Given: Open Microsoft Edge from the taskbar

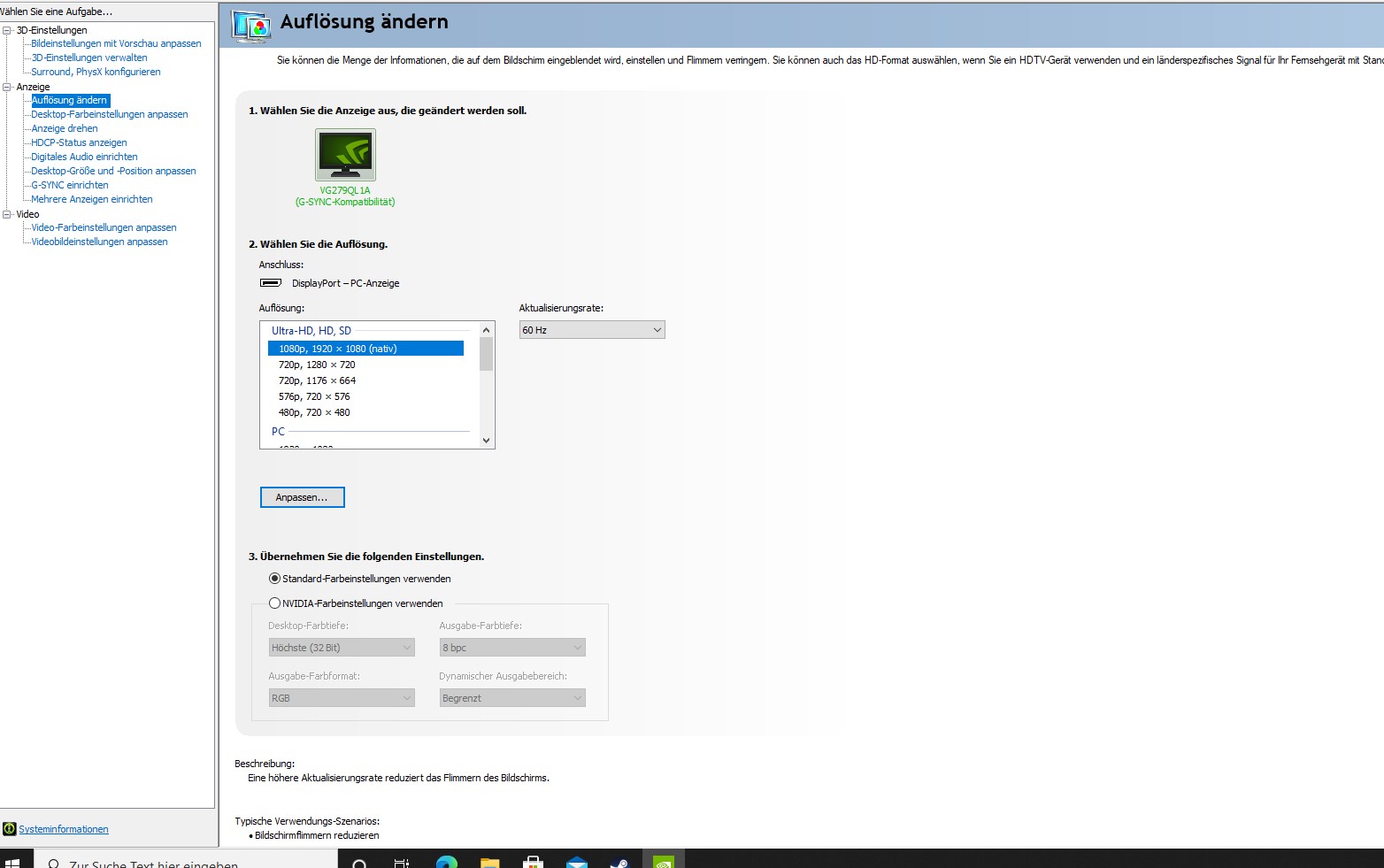Looking at the screenshot, I should click(x=447, y=862).
